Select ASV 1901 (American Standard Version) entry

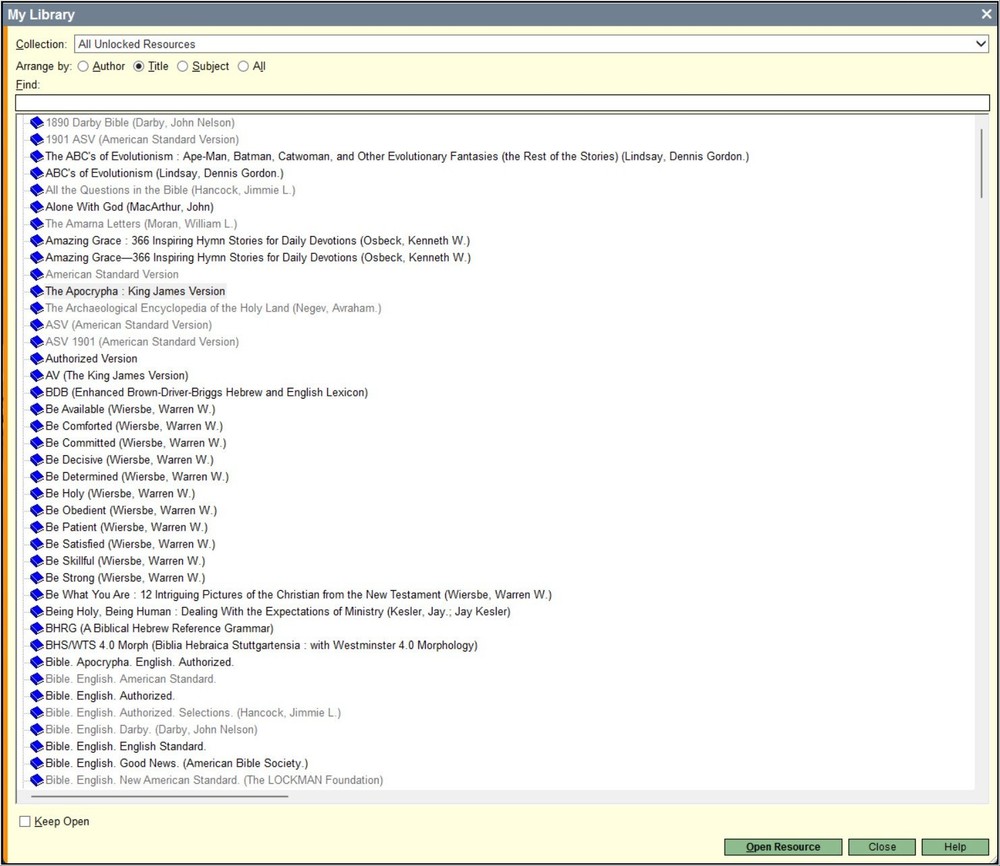142,342
